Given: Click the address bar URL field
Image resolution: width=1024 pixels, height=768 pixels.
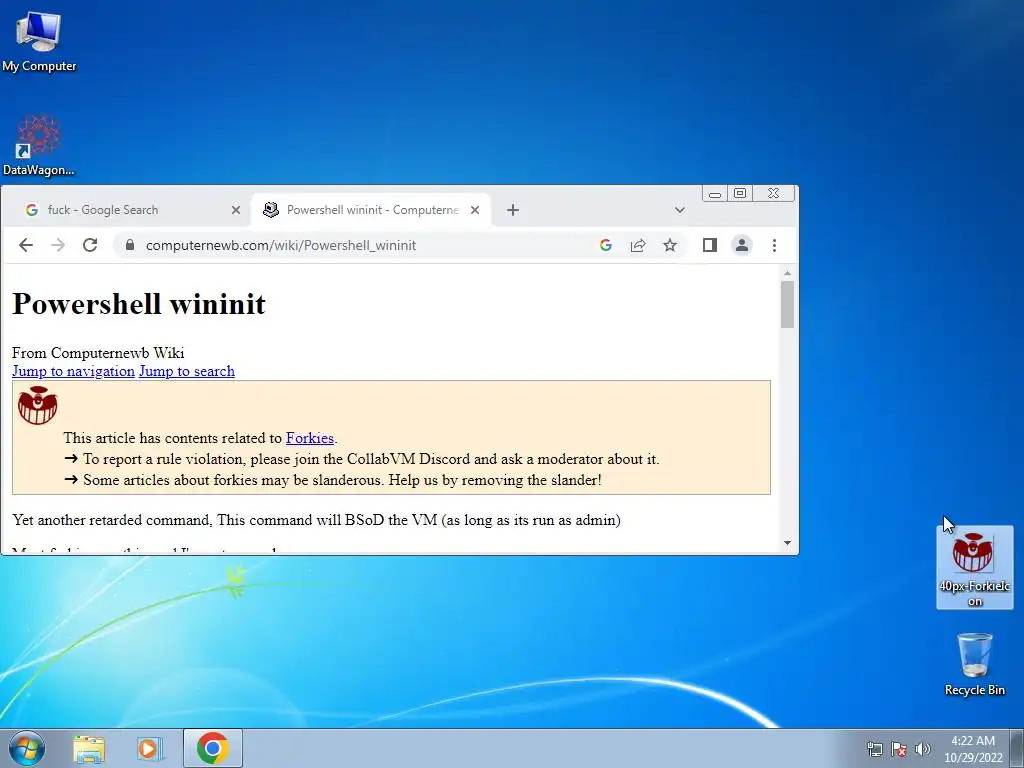Looking at the screenshot, I should 366,245.
